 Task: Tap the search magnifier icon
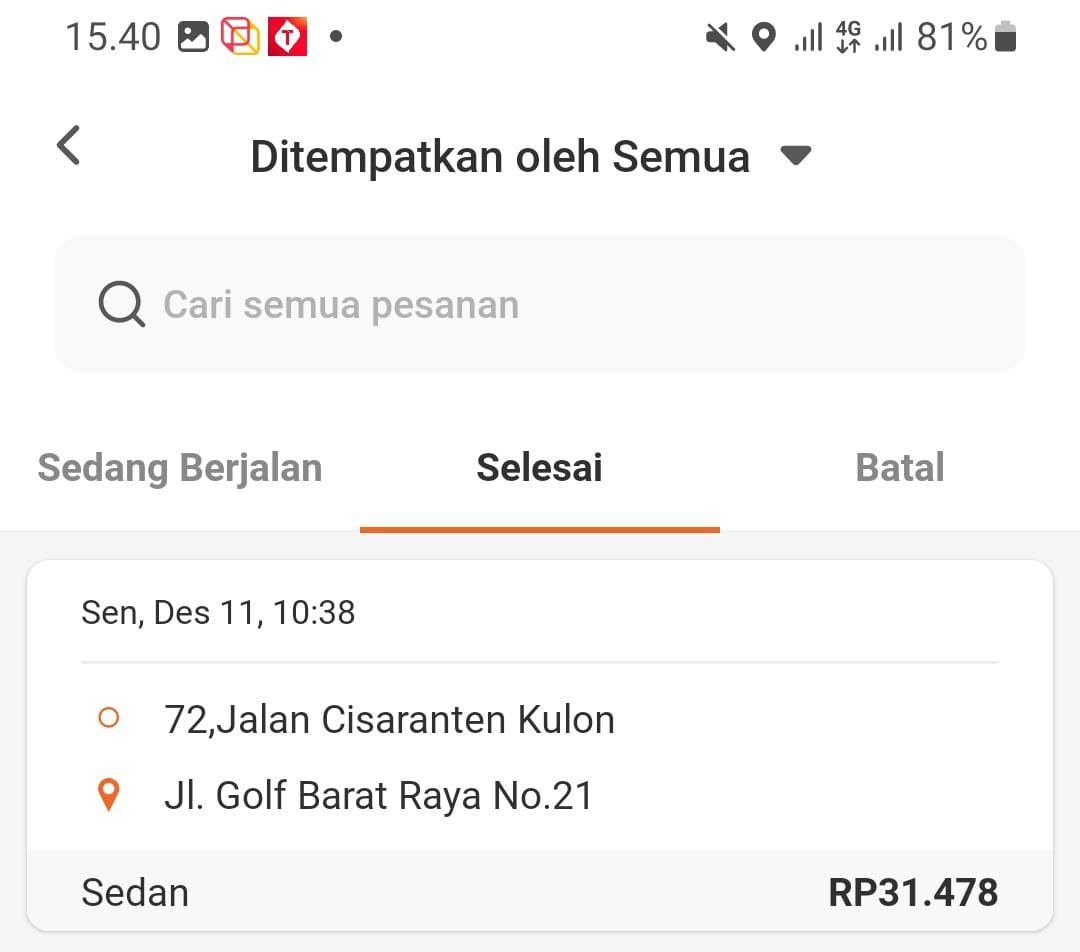(x=122, y=304)
